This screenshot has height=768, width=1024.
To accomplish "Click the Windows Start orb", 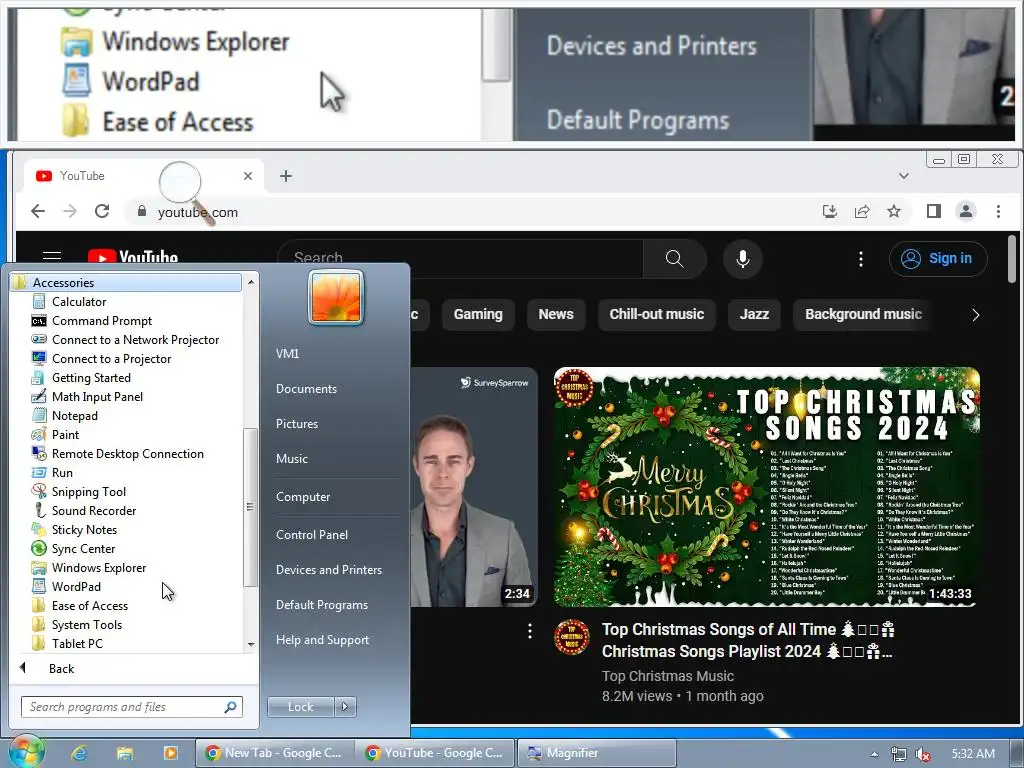I will click(26, 752).
